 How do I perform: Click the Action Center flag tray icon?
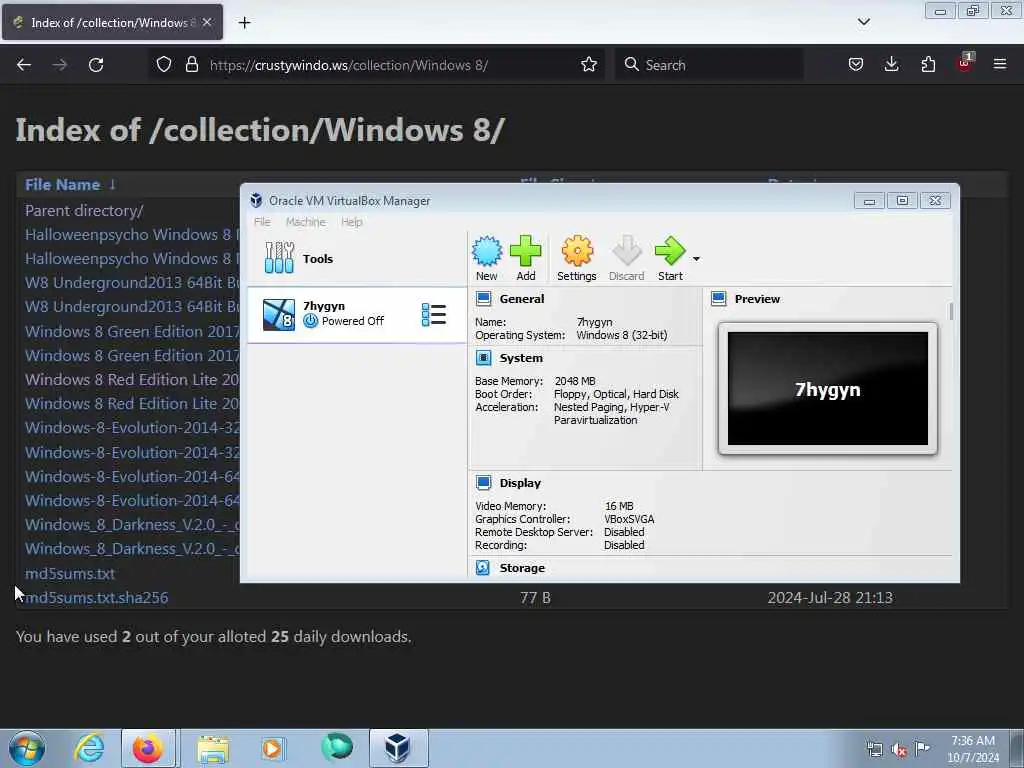click(922, 749)
